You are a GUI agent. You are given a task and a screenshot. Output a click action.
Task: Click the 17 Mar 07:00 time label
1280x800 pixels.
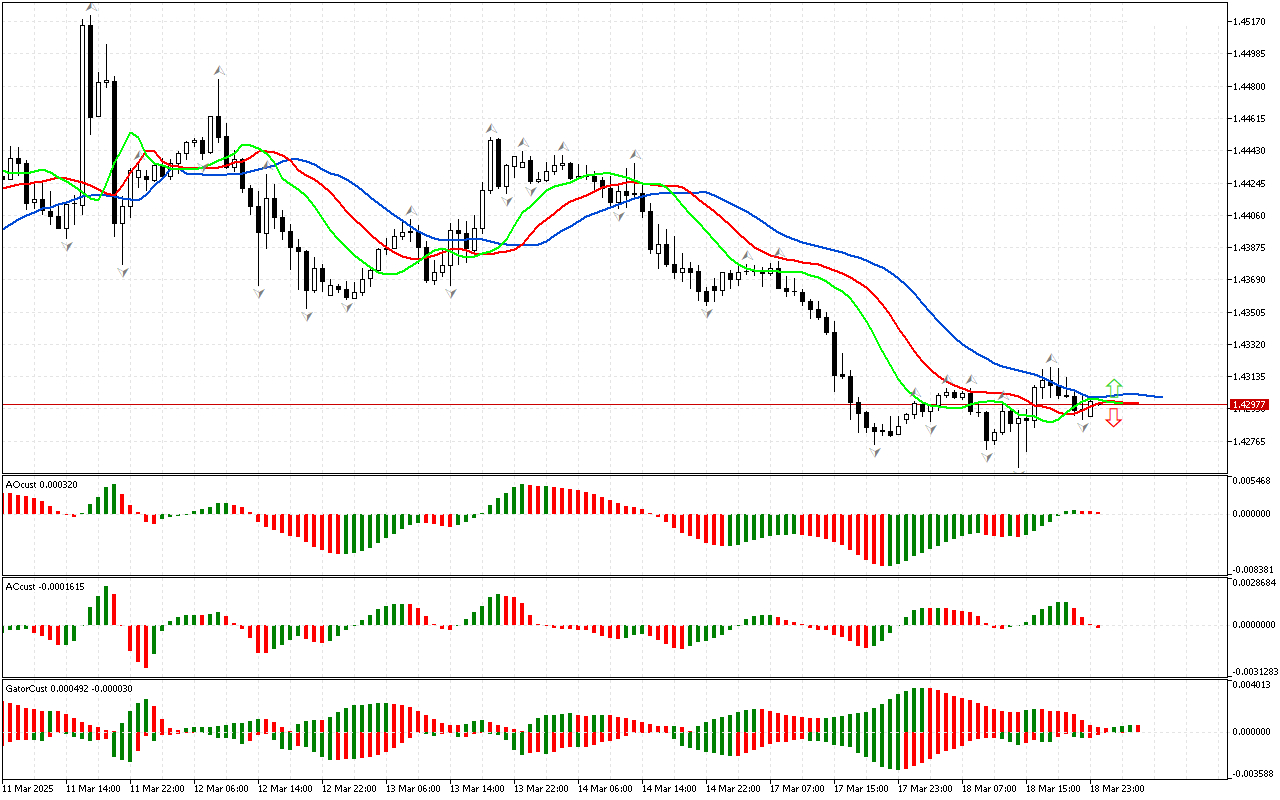798,789
